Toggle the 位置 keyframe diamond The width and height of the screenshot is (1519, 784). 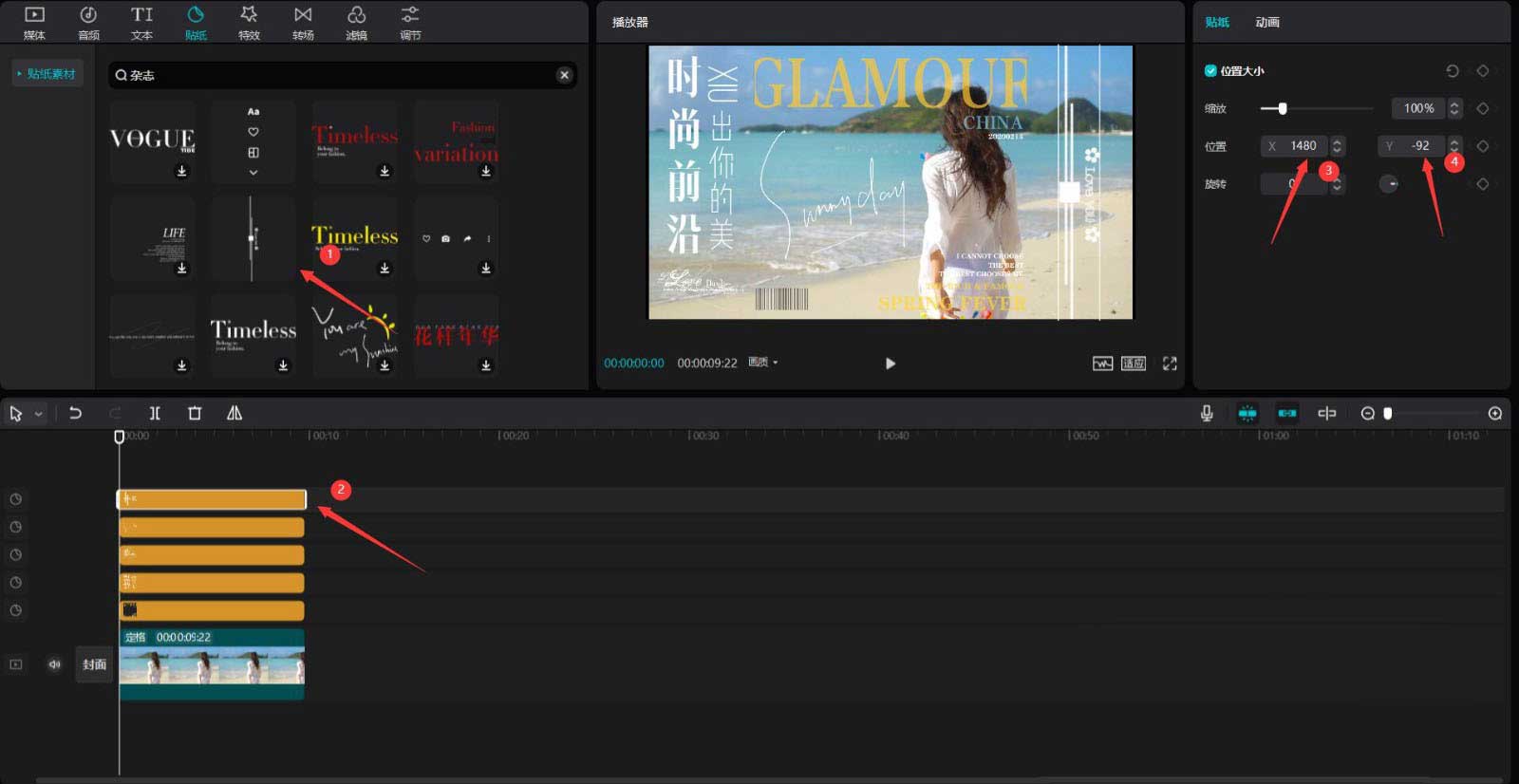pyautogui.click(x=1482, y=146)
